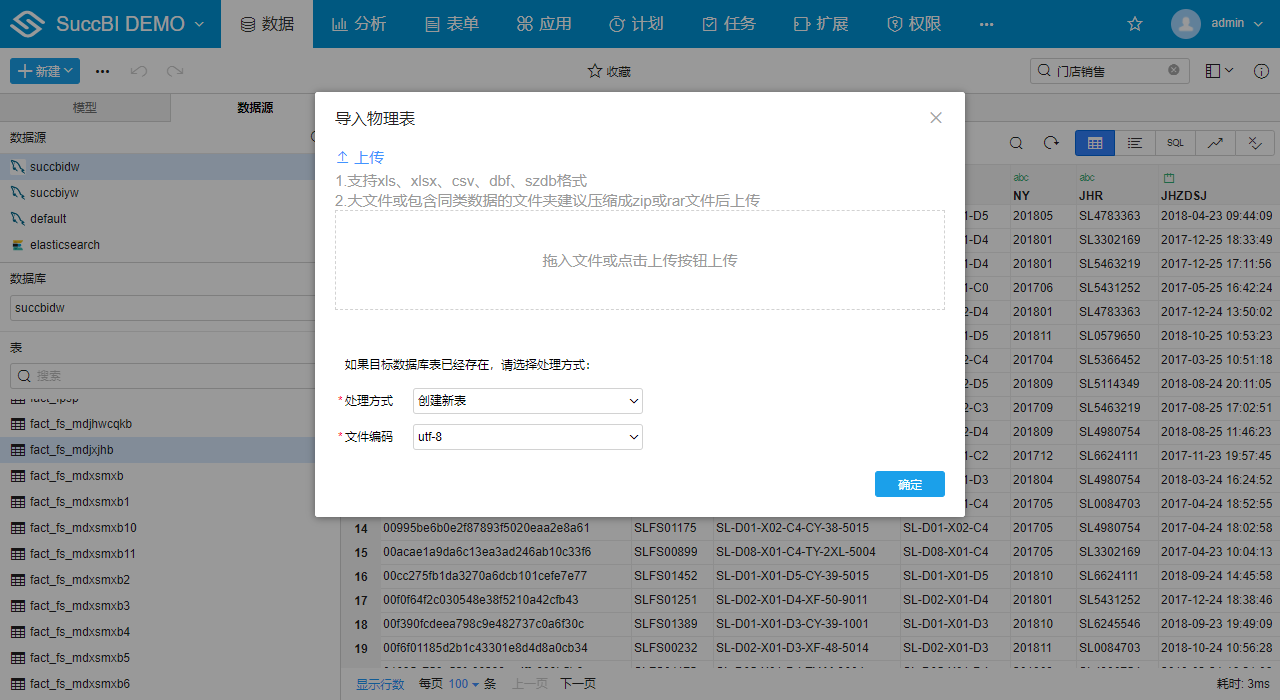
Task: Click the star favorite icon in top bar
Action: pyautogui.click(x=1134, y=23)
